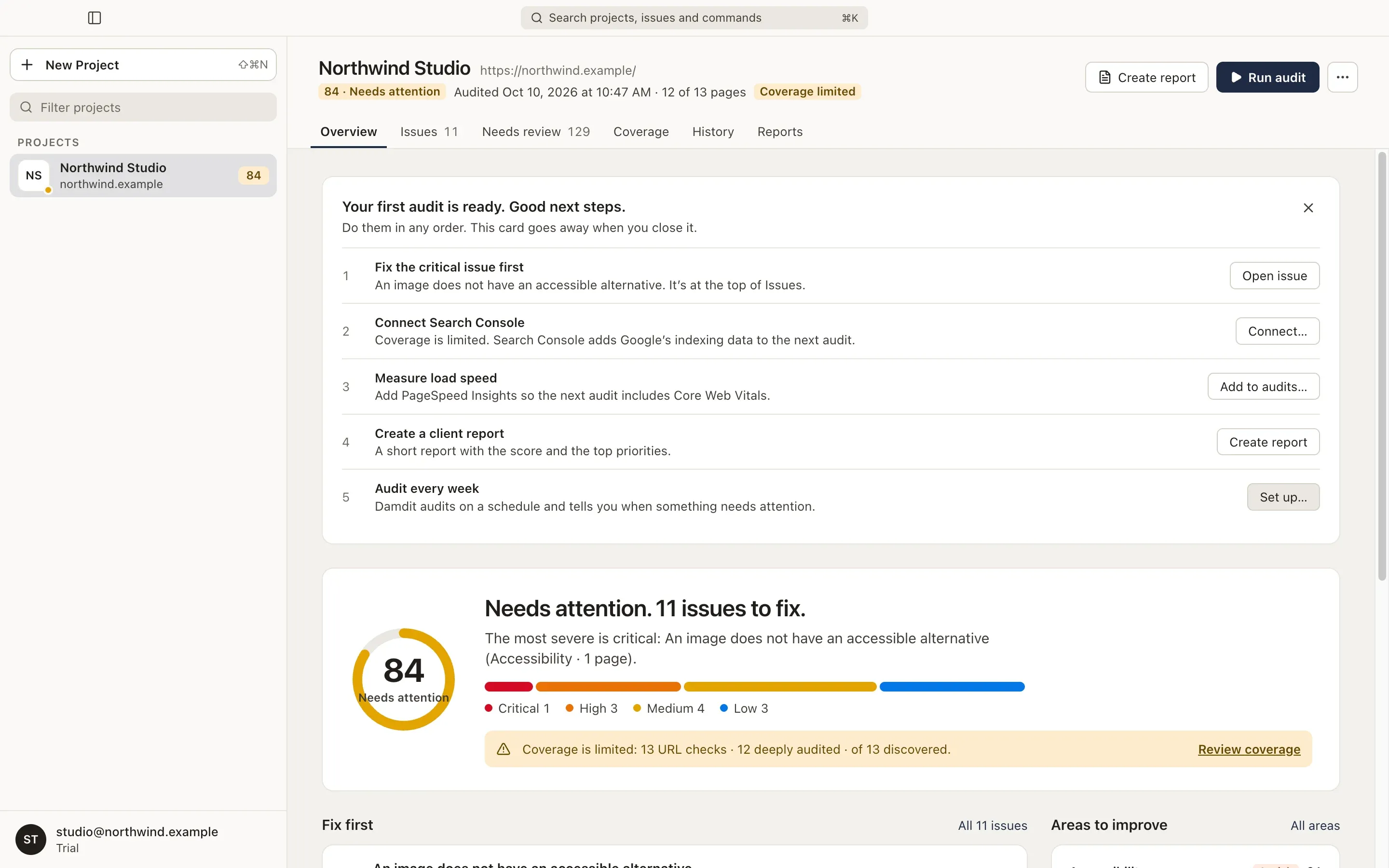Screen dimensions: 1389x868
Task: Click the orange High severity bar
Action: tap(608, 687)
